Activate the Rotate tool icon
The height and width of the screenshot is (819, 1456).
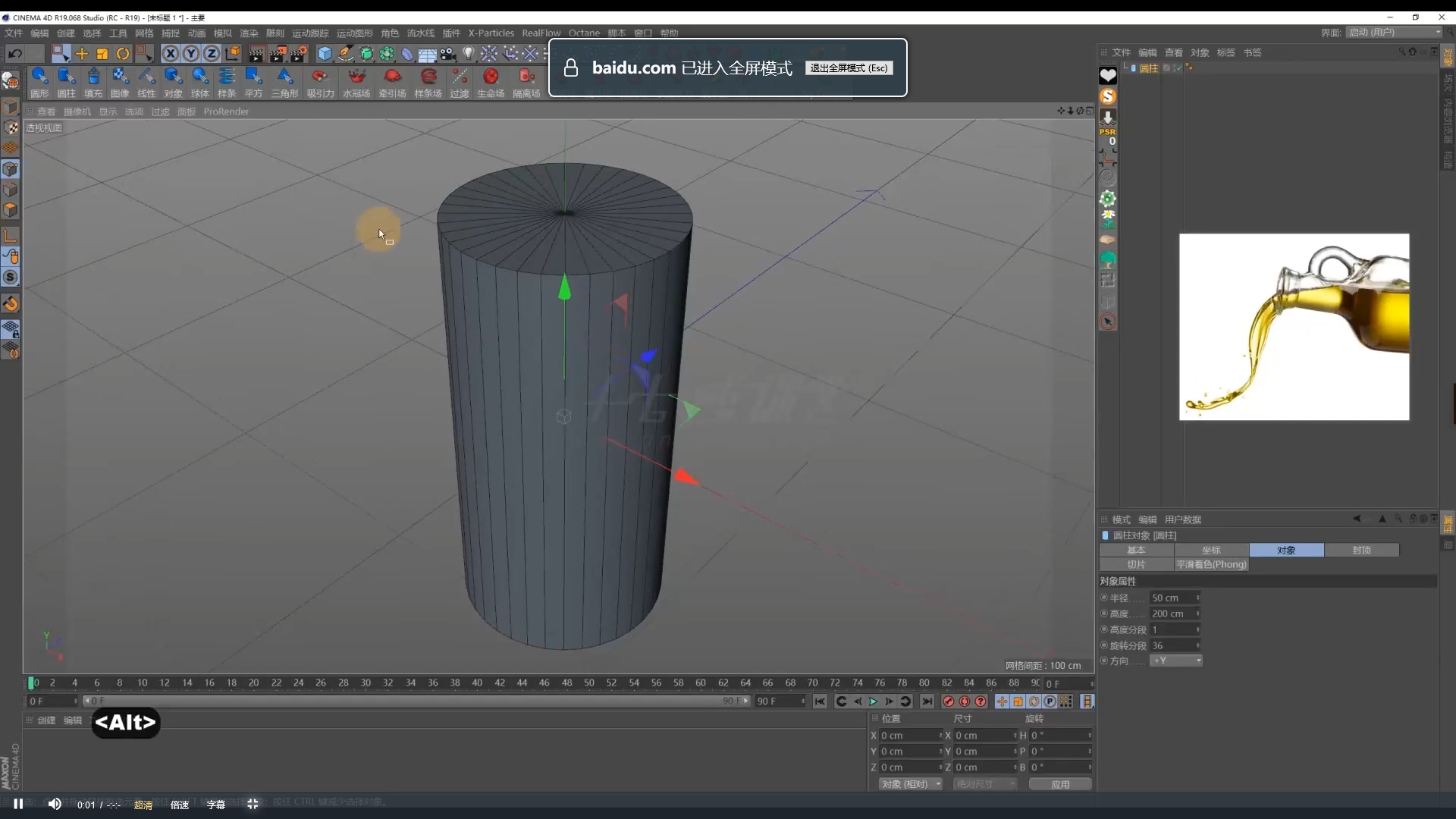[x=123, y=54]
